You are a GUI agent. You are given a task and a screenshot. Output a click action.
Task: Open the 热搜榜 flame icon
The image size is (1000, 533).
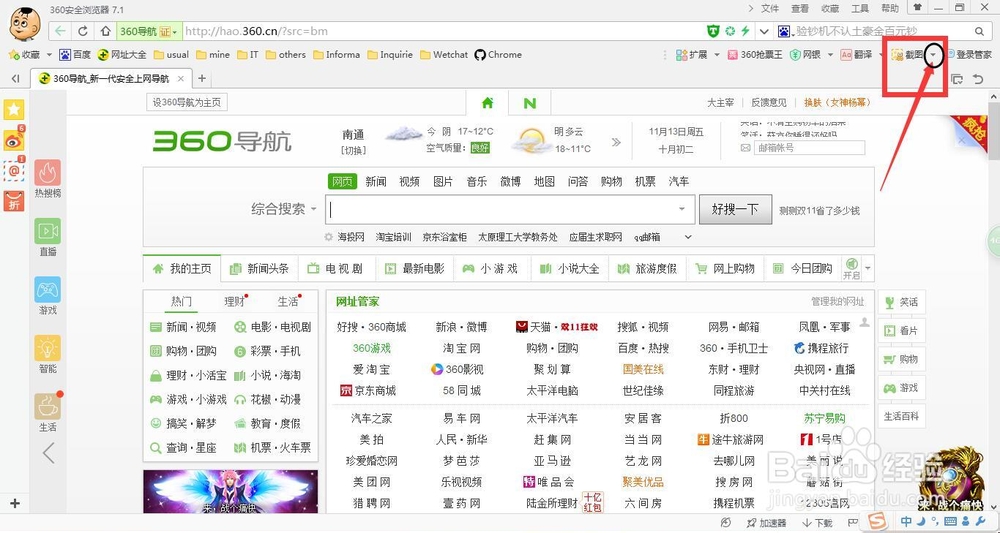[x=48, y=173]
